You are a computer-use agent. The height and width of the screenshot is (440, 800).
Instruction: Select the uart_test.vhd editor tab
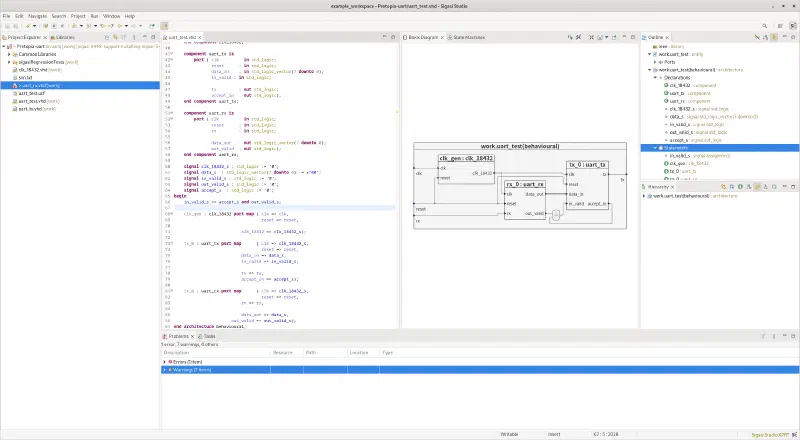(x=182, y=37)
